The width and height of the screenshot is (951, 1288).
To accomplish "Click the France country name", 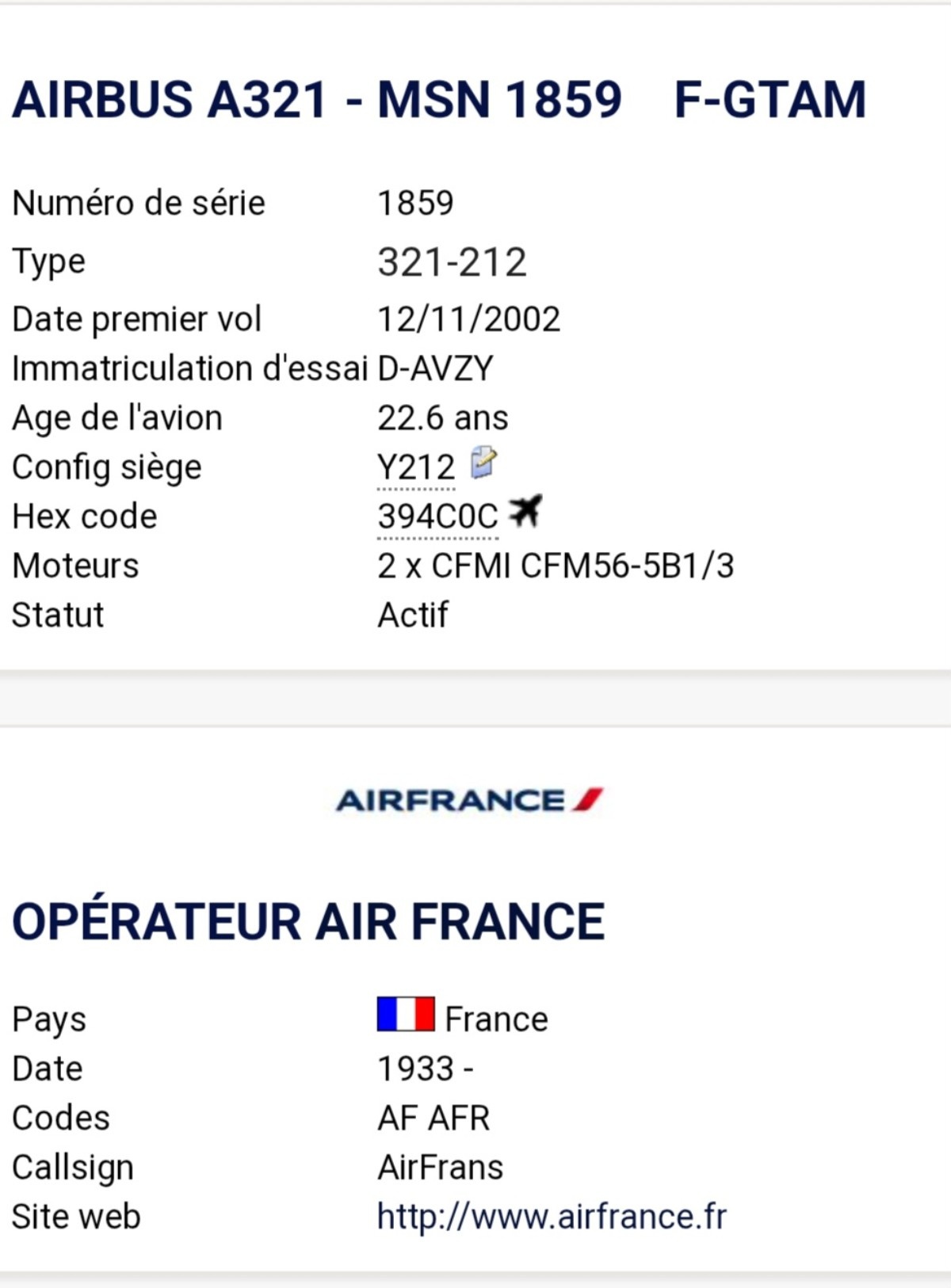I will point(496,1019).
